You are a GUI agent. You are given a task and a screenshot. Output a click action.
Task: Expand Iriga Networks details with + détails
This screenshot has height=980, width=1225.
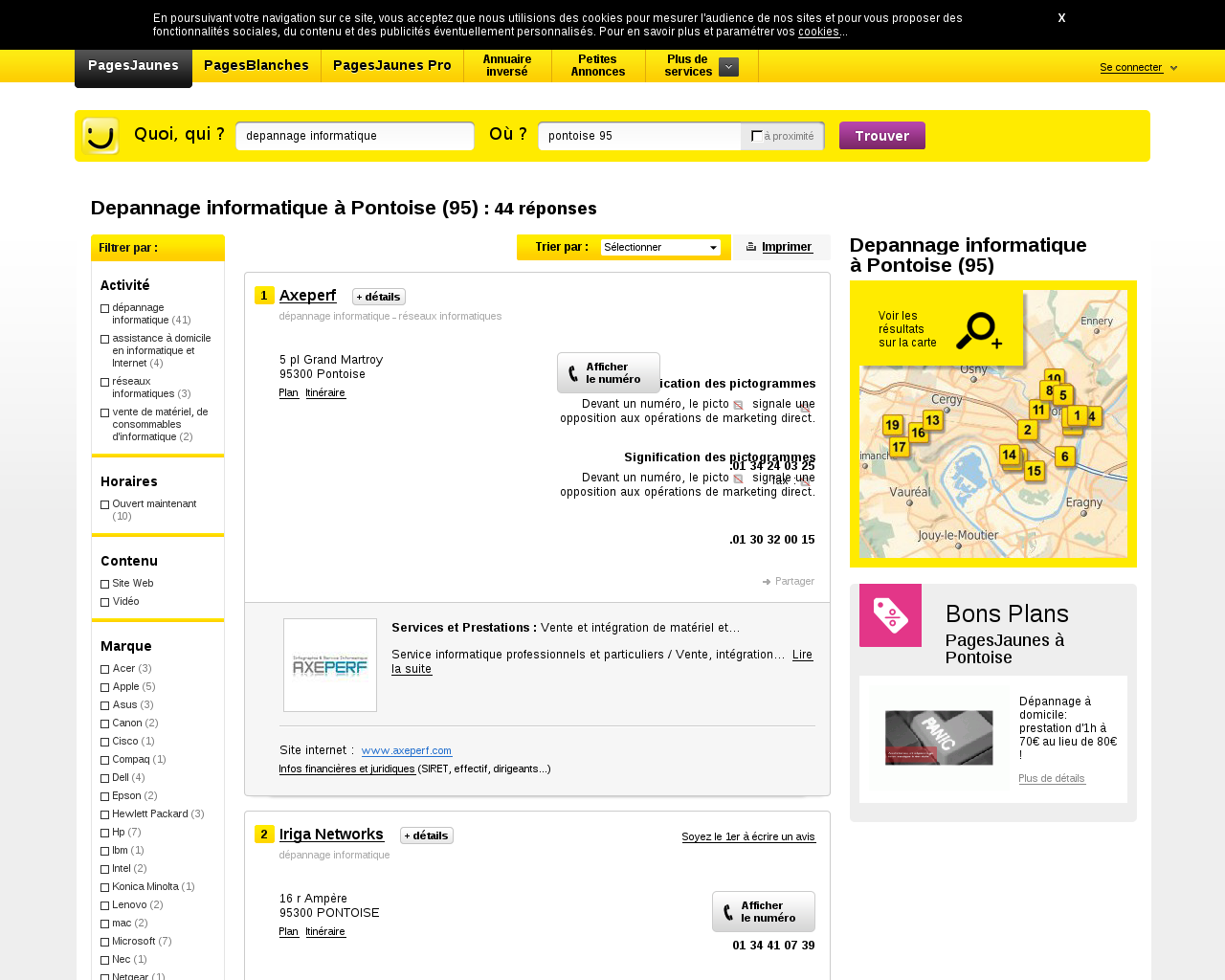coord(427,835)
